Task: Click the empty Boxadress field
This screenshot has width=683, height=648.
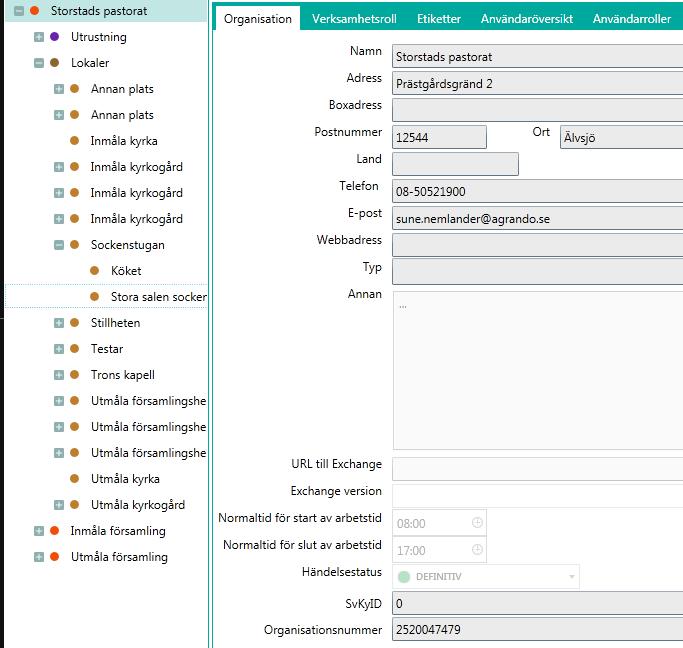Action: pos(538,110)
